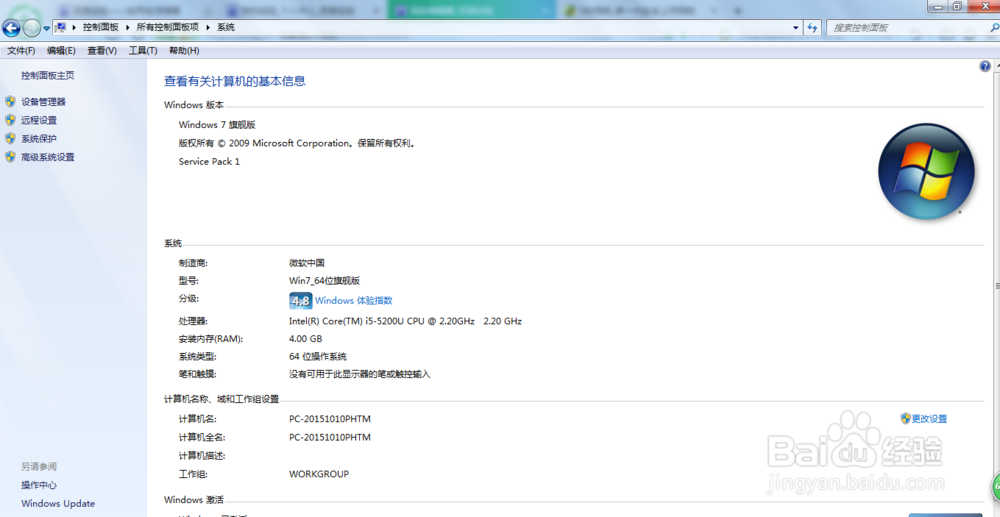Viewport: 1000px width, 517px height.
Task: Select 控制面板 breadcrumb in address bar
Action: pyautogui.click(x=101, y=27)
